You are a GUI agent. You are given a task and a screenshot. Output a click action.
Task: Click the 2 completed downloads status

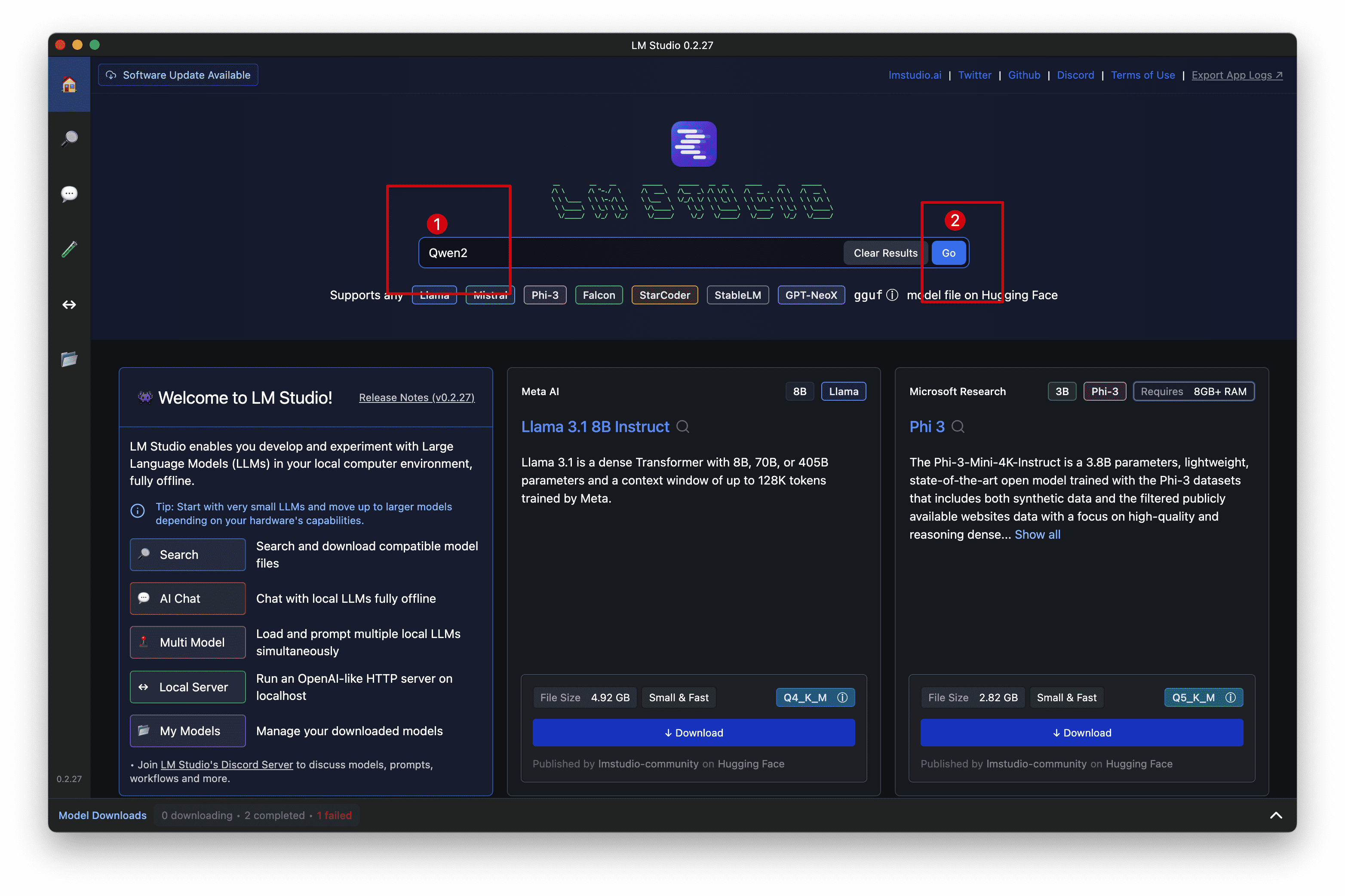(x=274, y=815)
